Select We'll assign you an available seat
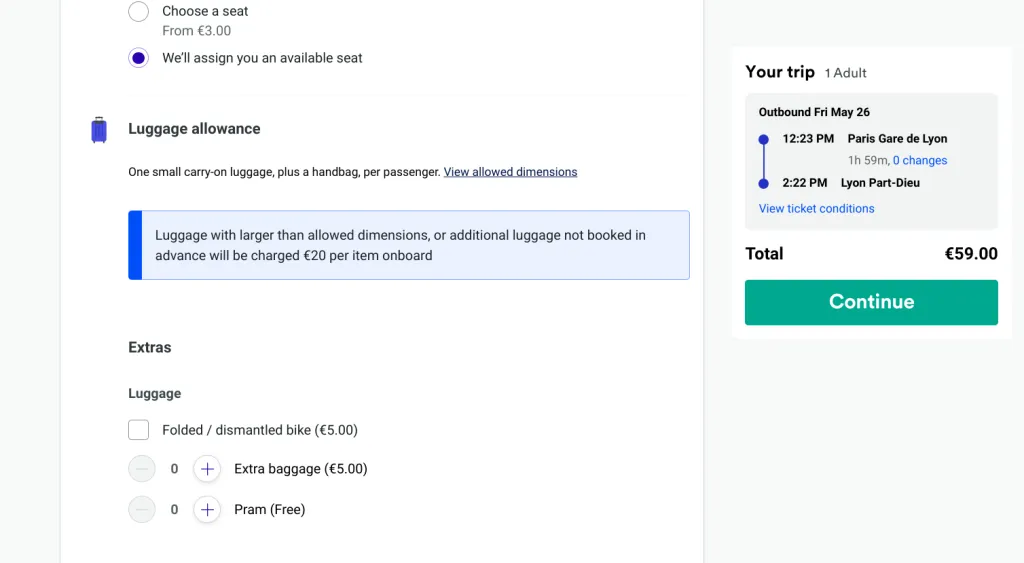1024x563 pixels. point(138,58)
